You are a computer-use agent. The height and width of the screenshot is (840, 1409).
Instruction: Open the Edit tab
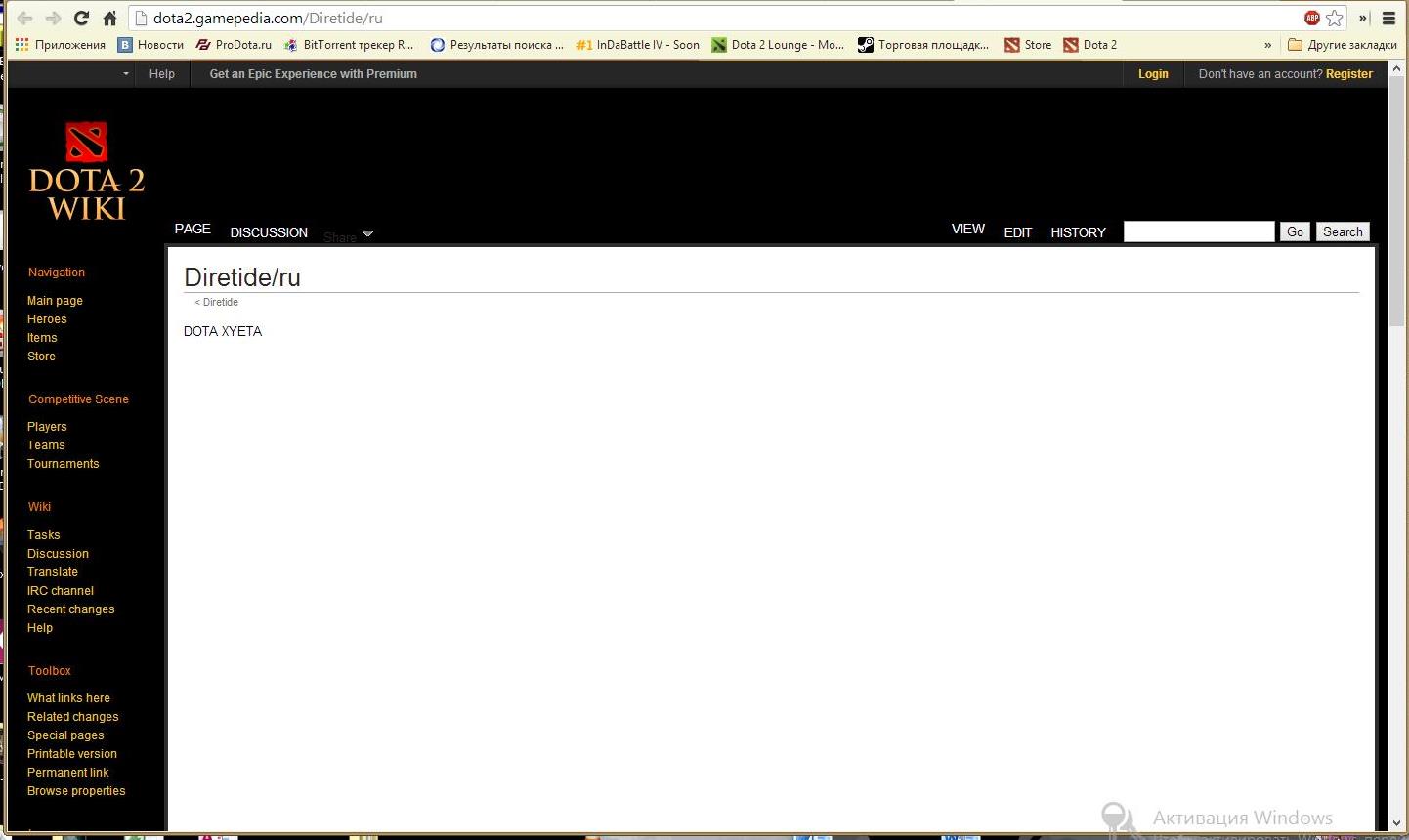click(x=1017, y=232)
